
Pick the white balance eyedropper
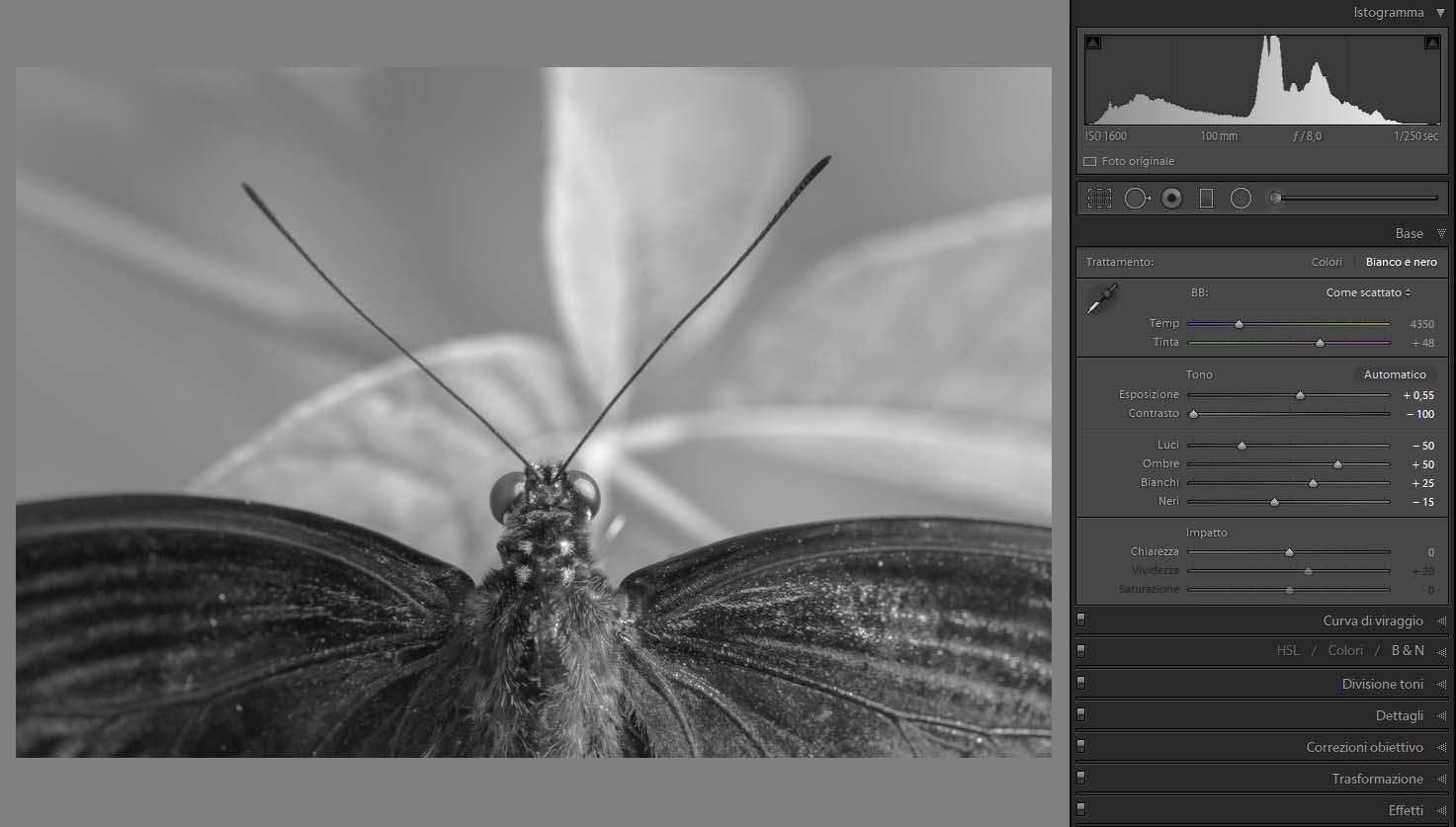tap(1101, 299)
